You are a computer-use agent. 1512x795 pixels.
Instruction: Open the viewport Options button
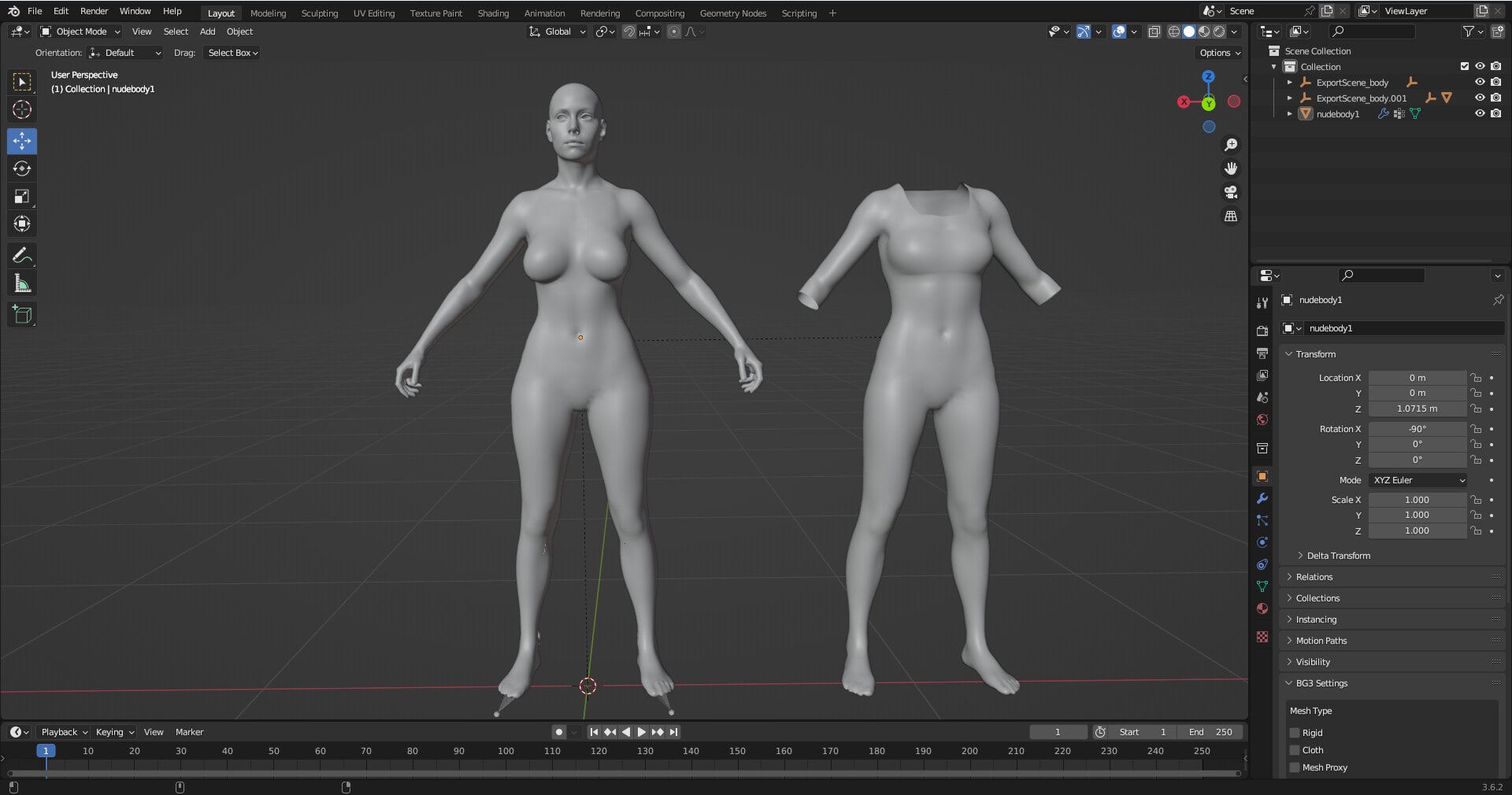point(1220,53)
